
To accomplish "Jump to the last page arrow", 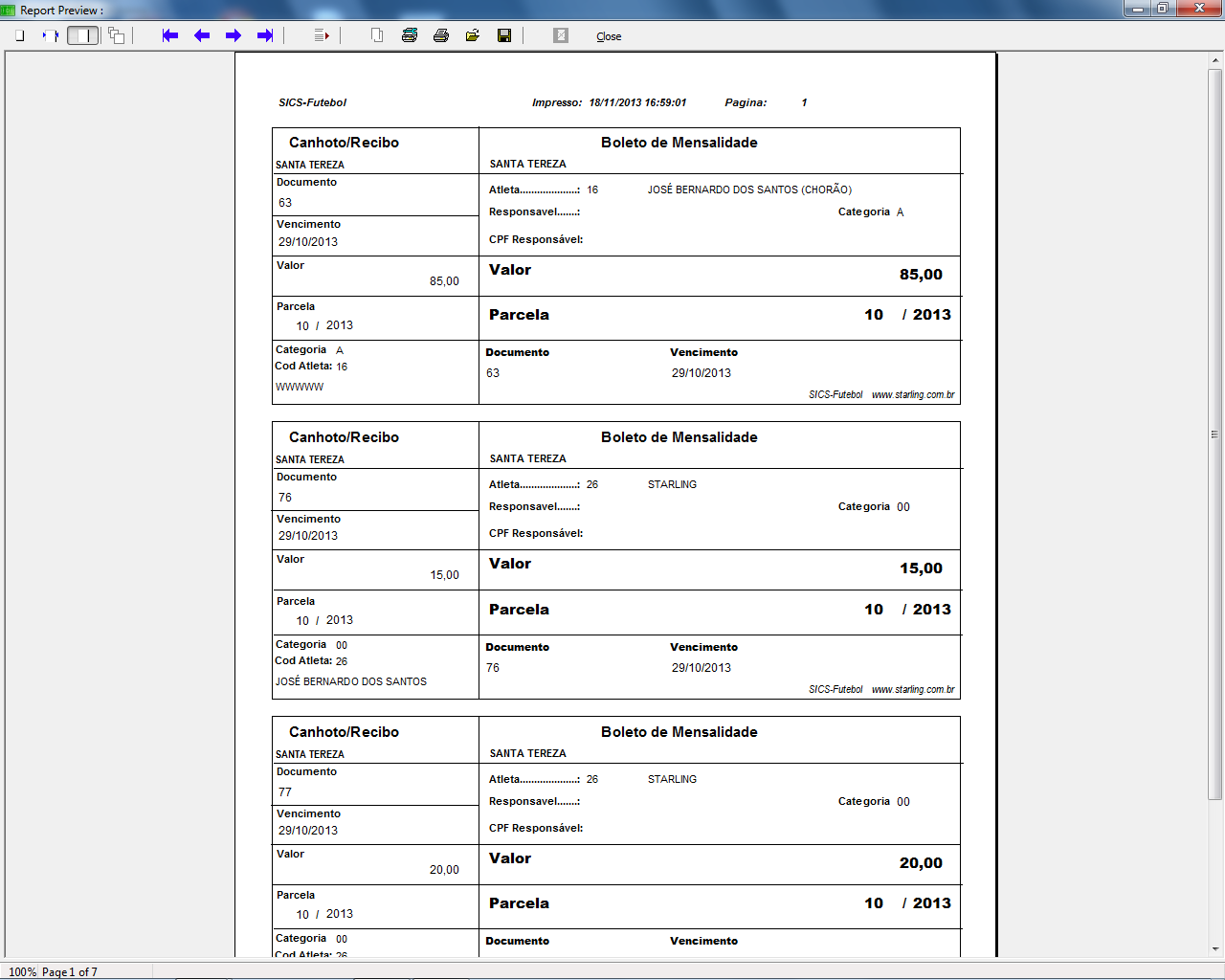I will click(x=265, y=35).
